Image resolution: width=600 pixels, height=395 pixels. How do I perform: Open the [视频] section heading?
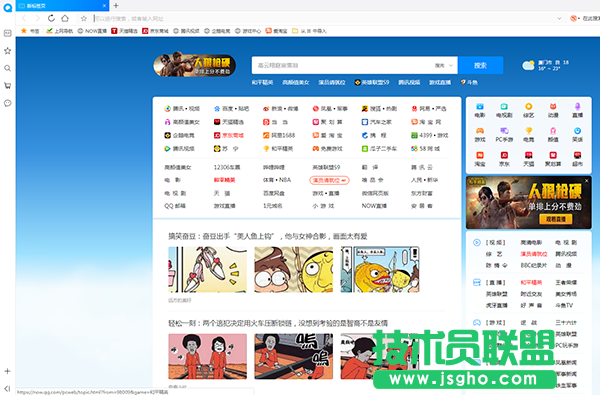pyautogui.click(x=495, y=242)
